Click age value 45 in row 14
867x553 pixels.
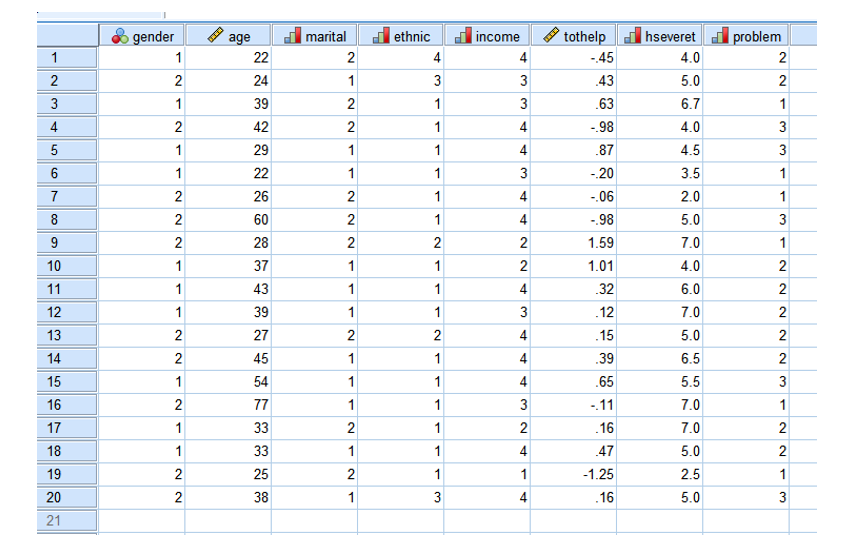pyautogui.click(x=261, y=358)
